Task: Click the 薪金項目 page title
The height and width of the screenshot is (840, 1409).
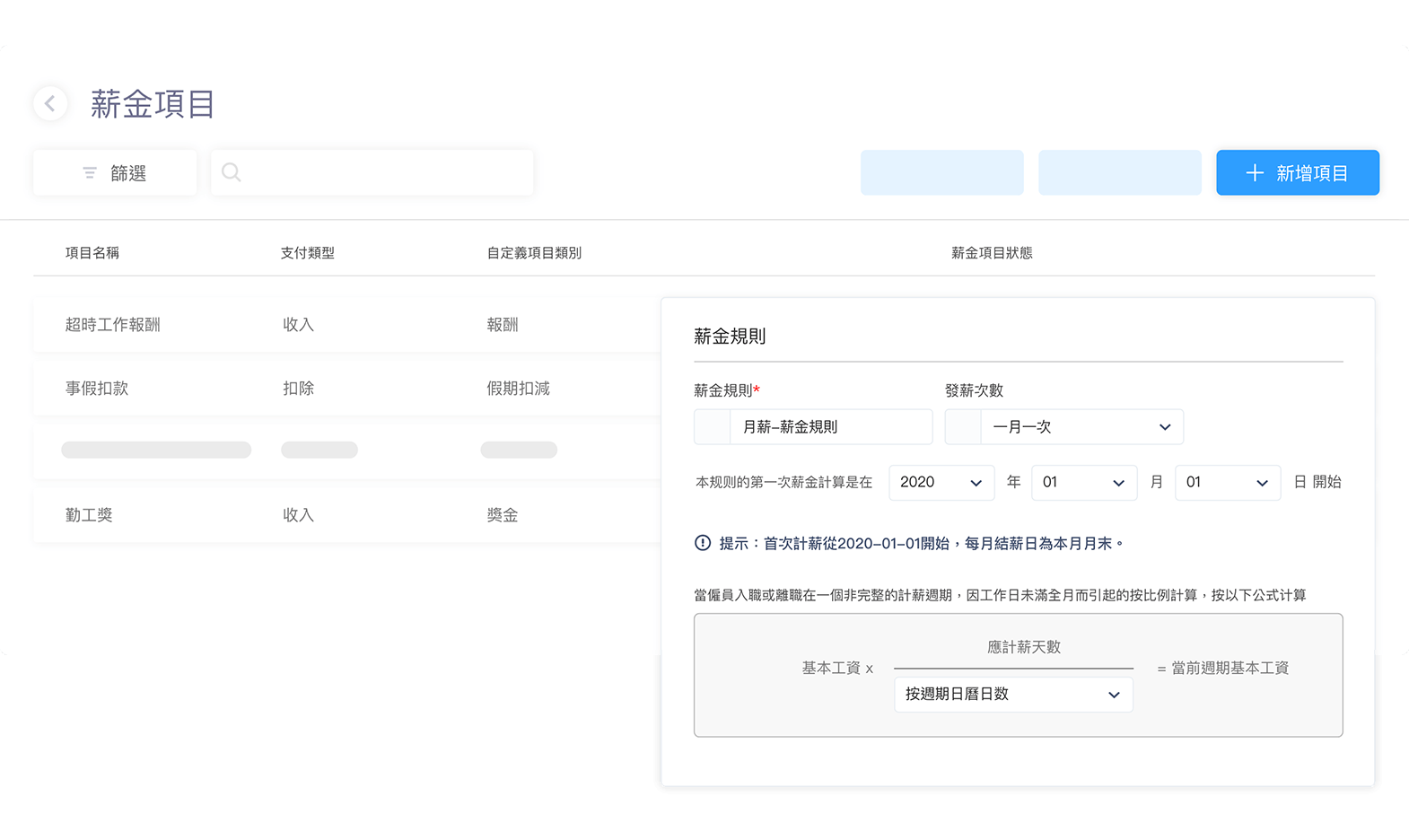Action: tap(153, 104)
